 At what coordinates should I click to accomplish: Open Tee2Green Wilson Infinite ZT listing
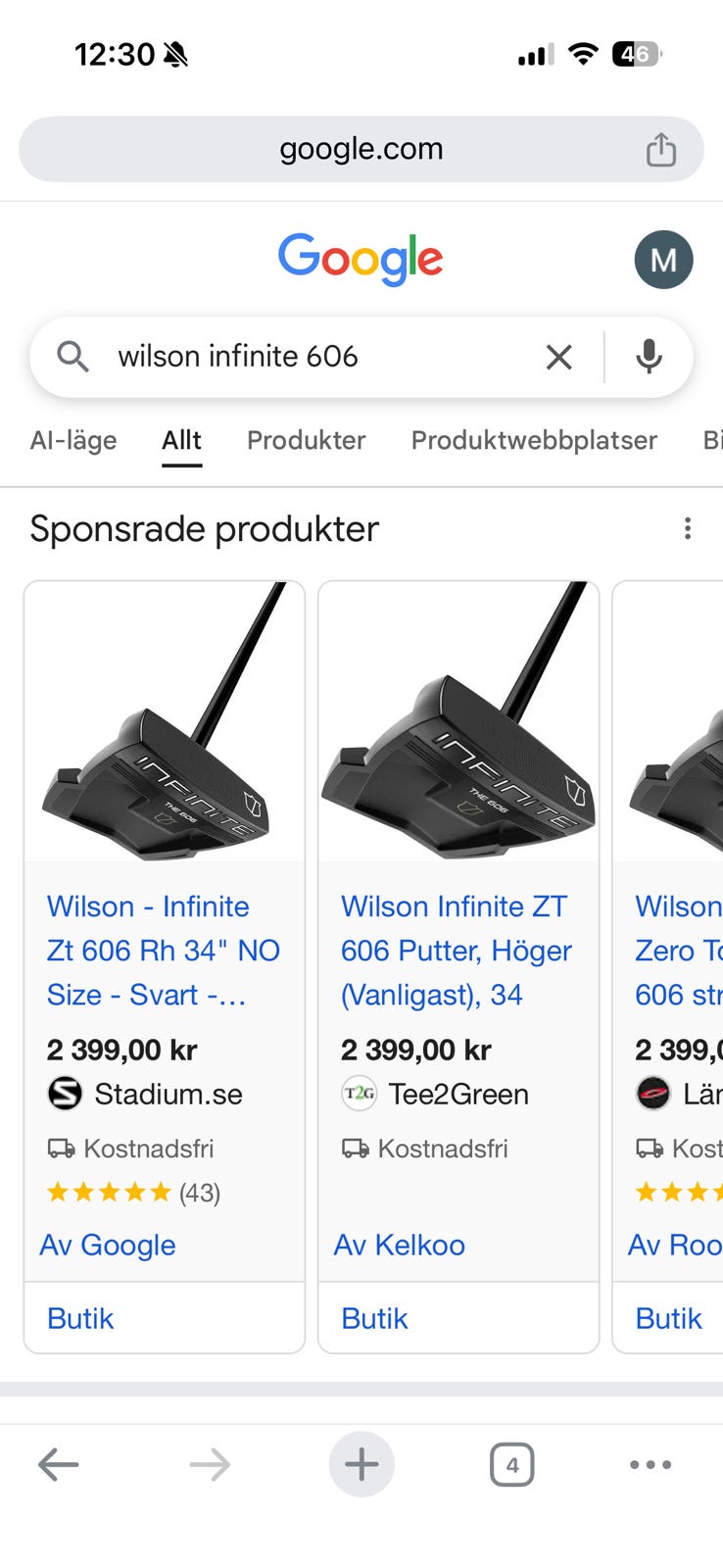coord(457,951)
